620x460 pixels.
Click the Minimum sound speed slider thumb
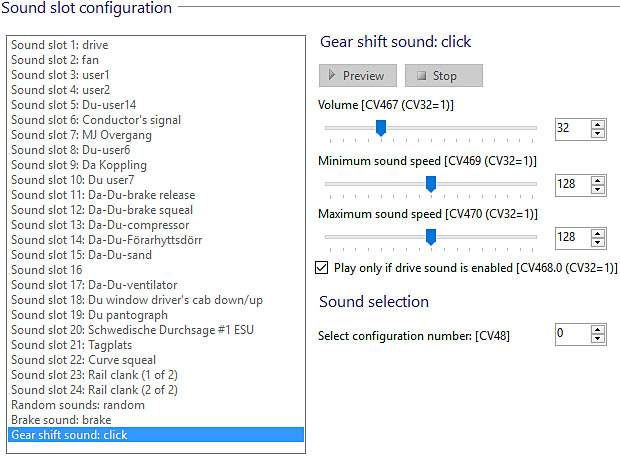click(431, 183)
